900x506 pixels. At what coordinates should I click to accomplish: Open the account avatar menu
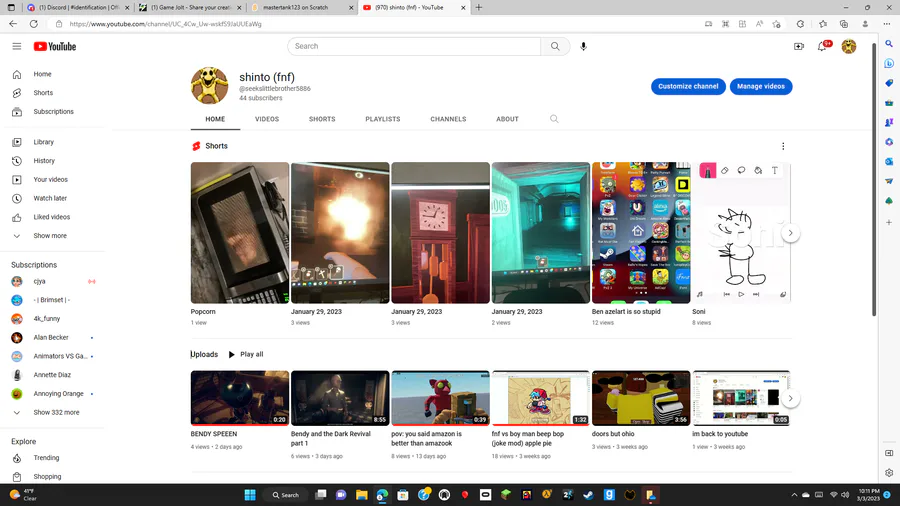click(848, 46)
